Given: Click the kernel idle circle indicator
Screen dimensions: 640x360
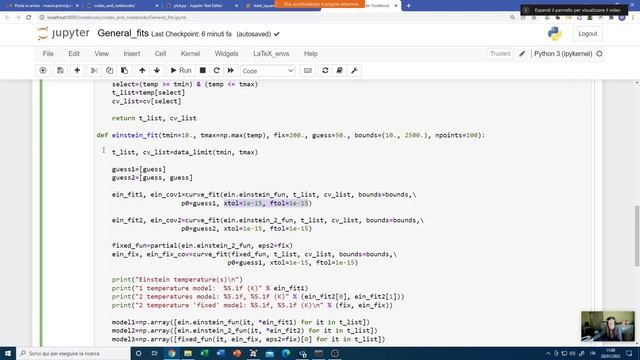Looking at the screenshot, I should pyautogui.click(x=599, y=53).
